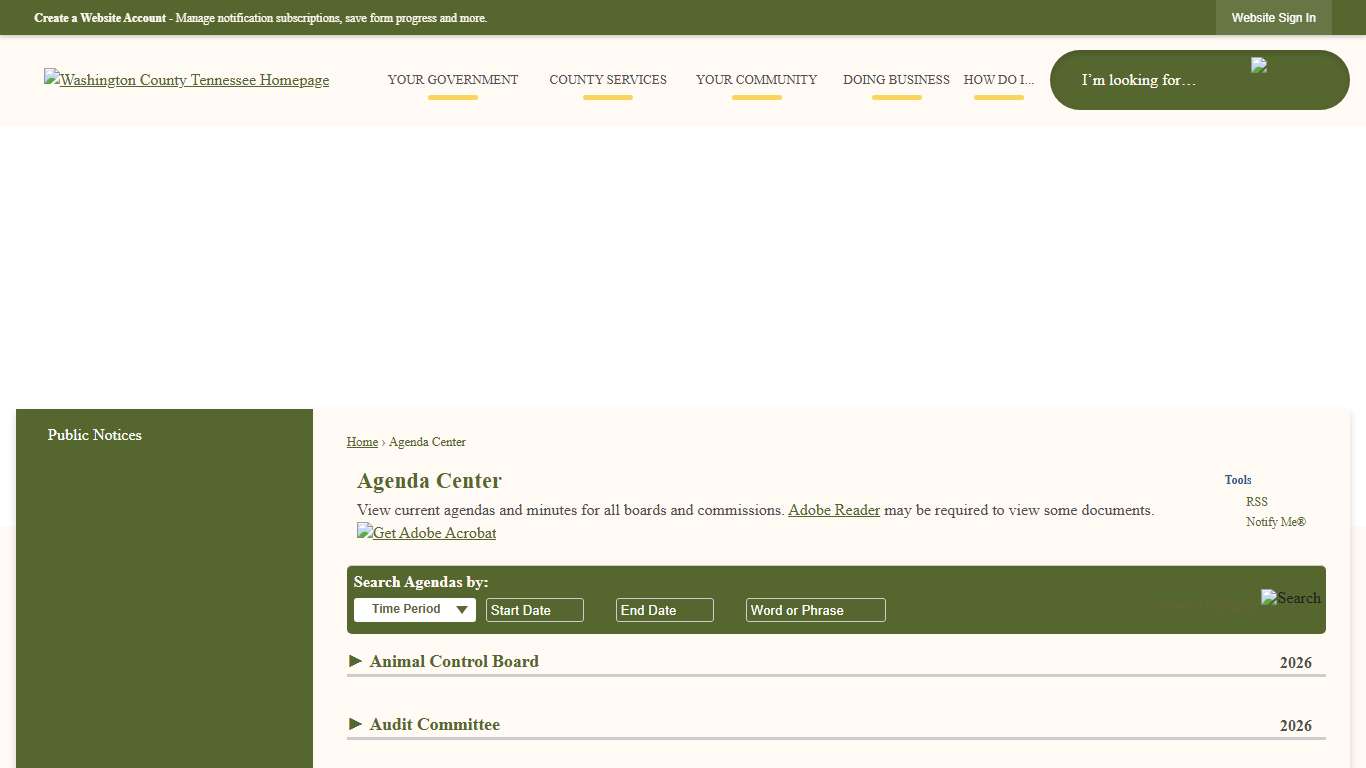Click the Search icon in the agenda search bar

[x=1290, y=598]
